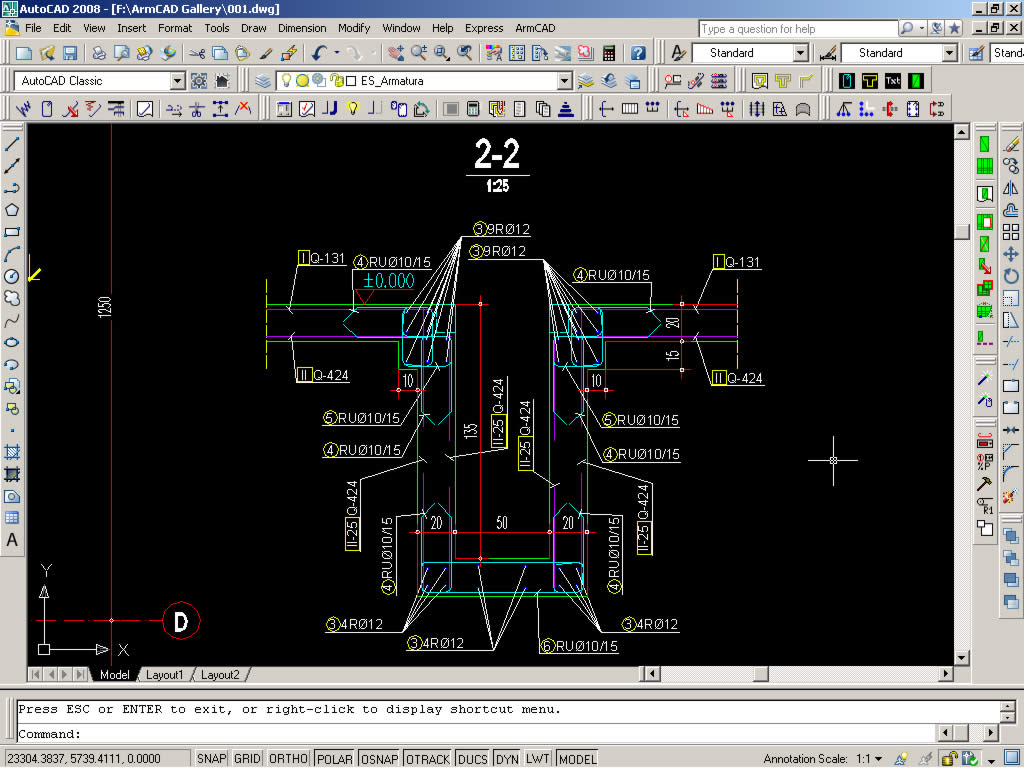Open the ES_Armatura layer dropdown
Image resolution: width=1024 pixels, height=768 pixels.
564,81
